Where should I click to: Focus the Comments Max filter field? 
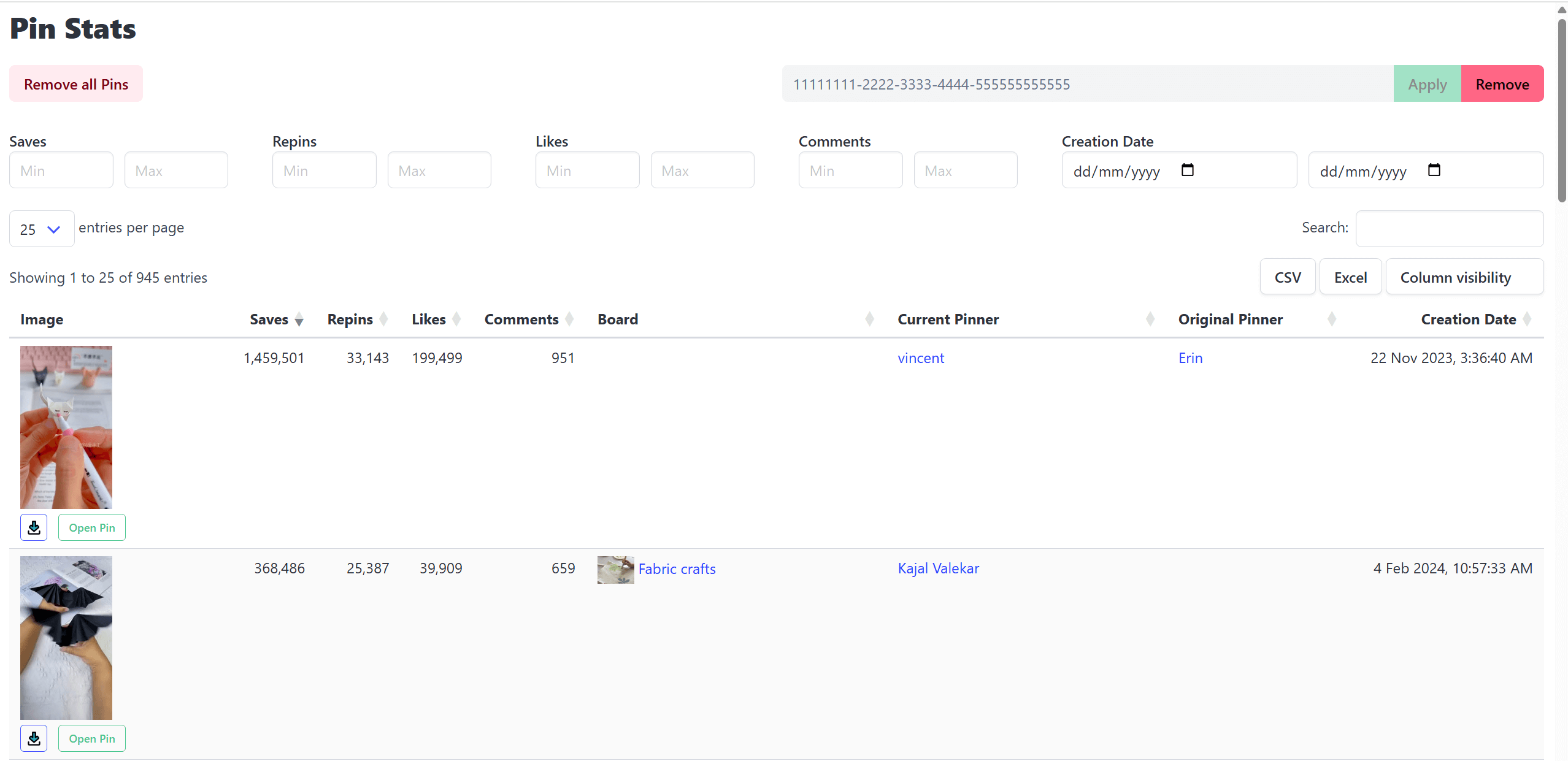pyautogui.click(x=966, y=170)
